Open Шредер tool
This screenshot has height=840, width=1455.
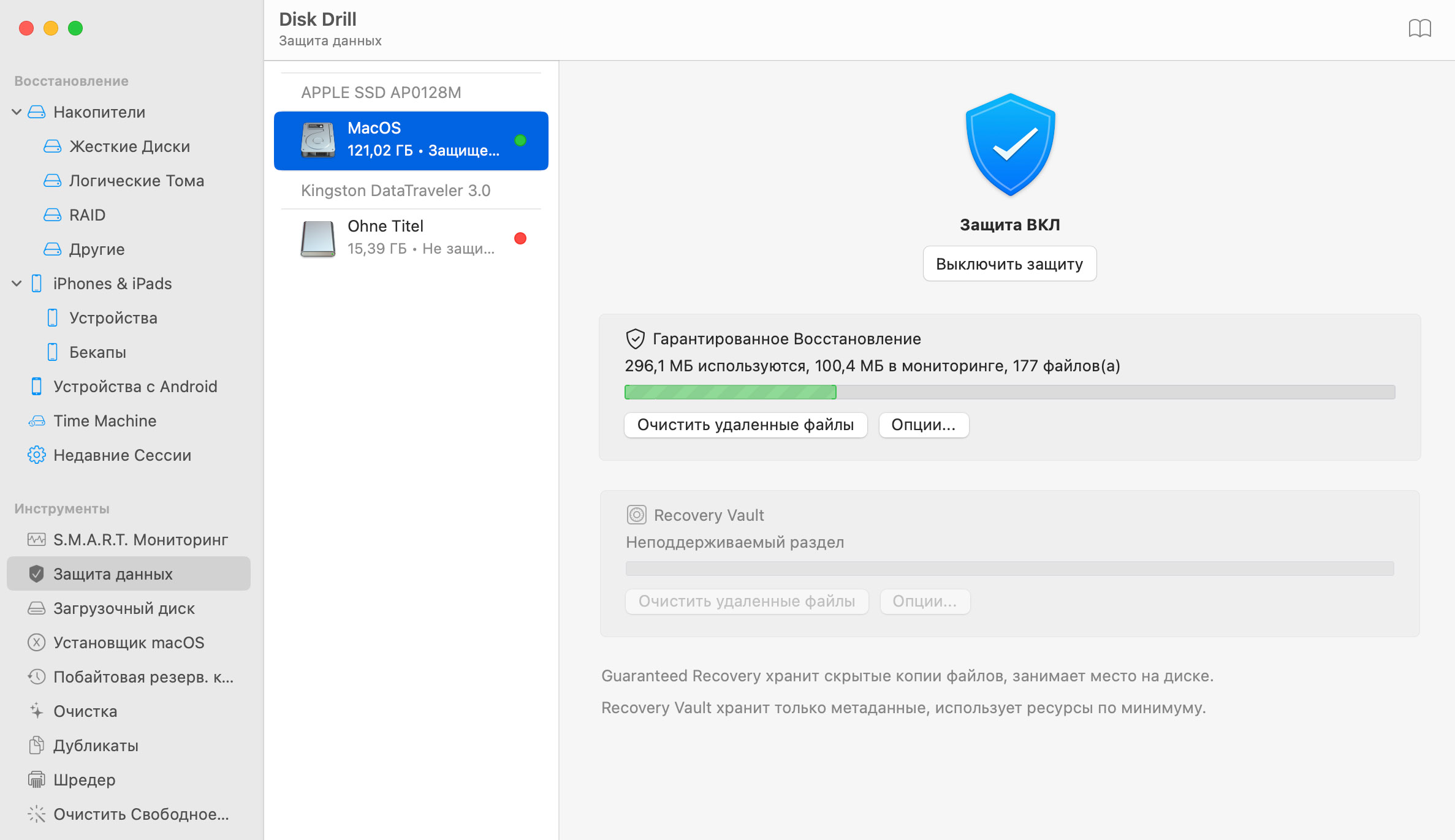tap(85, 778)
